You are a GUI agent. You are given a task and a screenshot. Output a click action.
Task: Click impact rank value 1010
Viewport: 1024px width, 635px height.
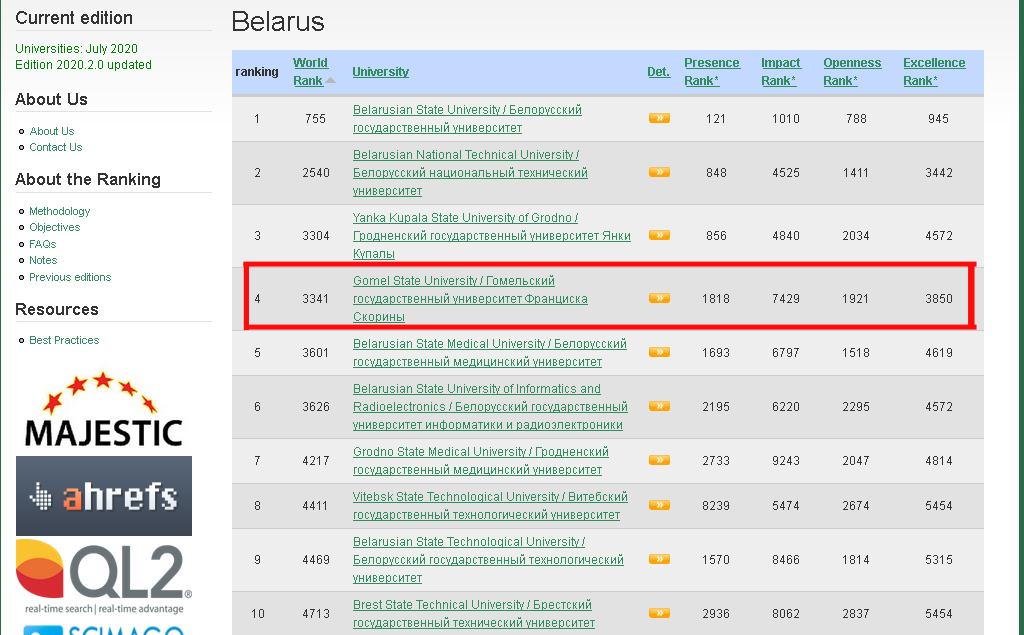(786, 119)
